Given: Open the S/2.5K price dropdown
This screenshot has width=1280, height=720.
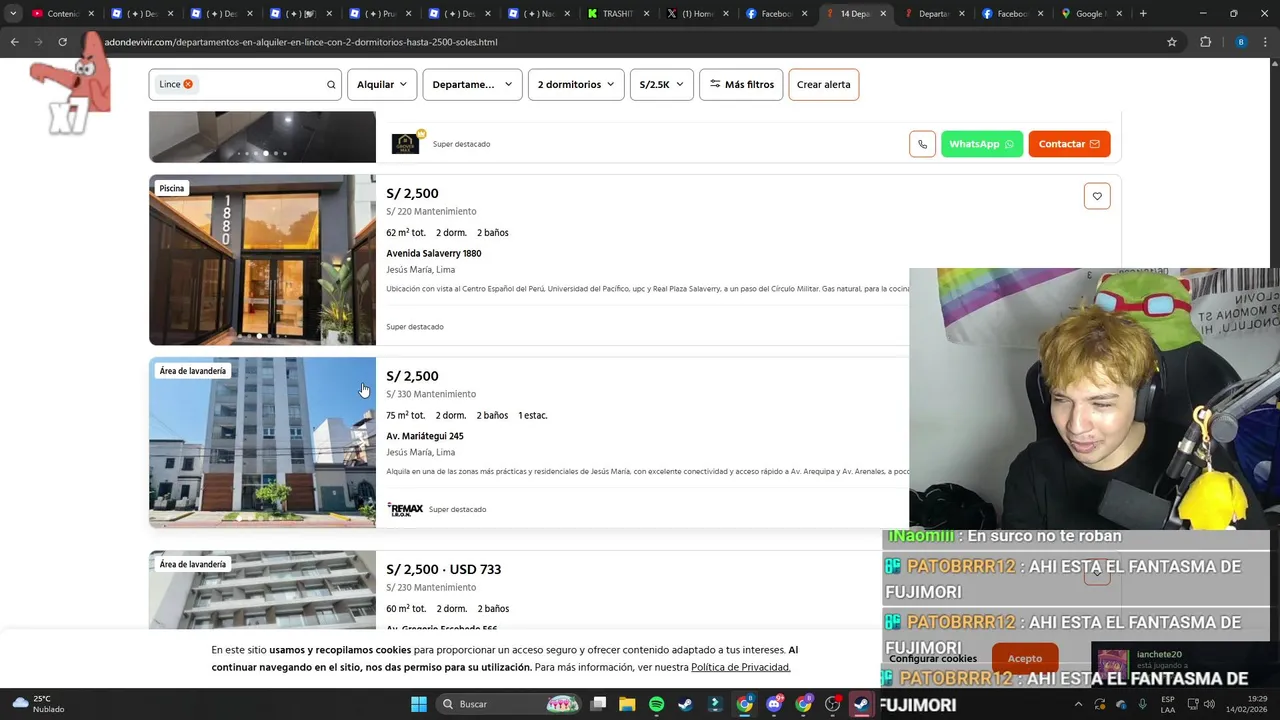Looking at the screenshot, I should click(661, 84).
